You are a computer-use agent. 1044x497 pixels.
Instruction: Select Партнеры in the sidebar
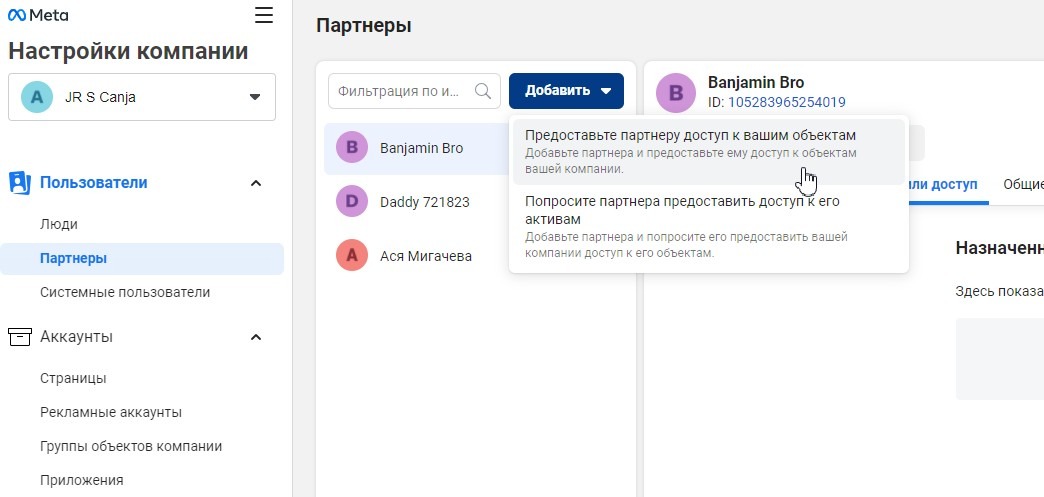click(x=142, y=258)
